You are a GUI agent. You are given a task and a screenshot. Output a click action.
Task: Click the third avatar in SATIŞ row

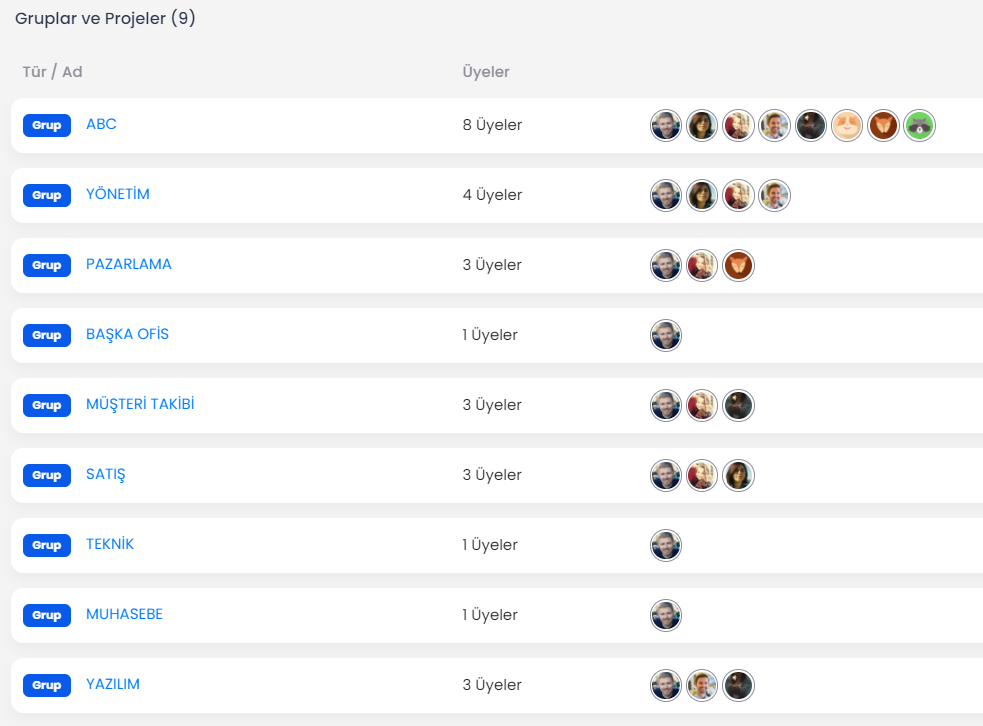(739, 476)
